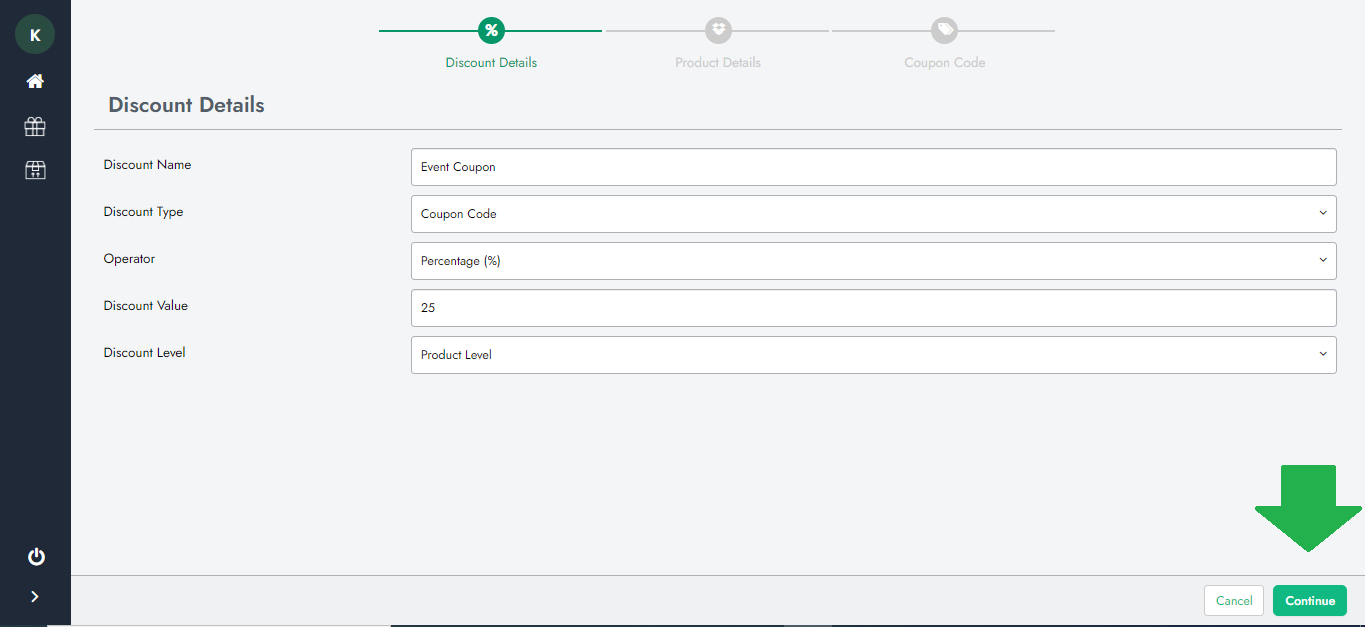
Task: Click the power logout icon
Action: click(36, 556)
